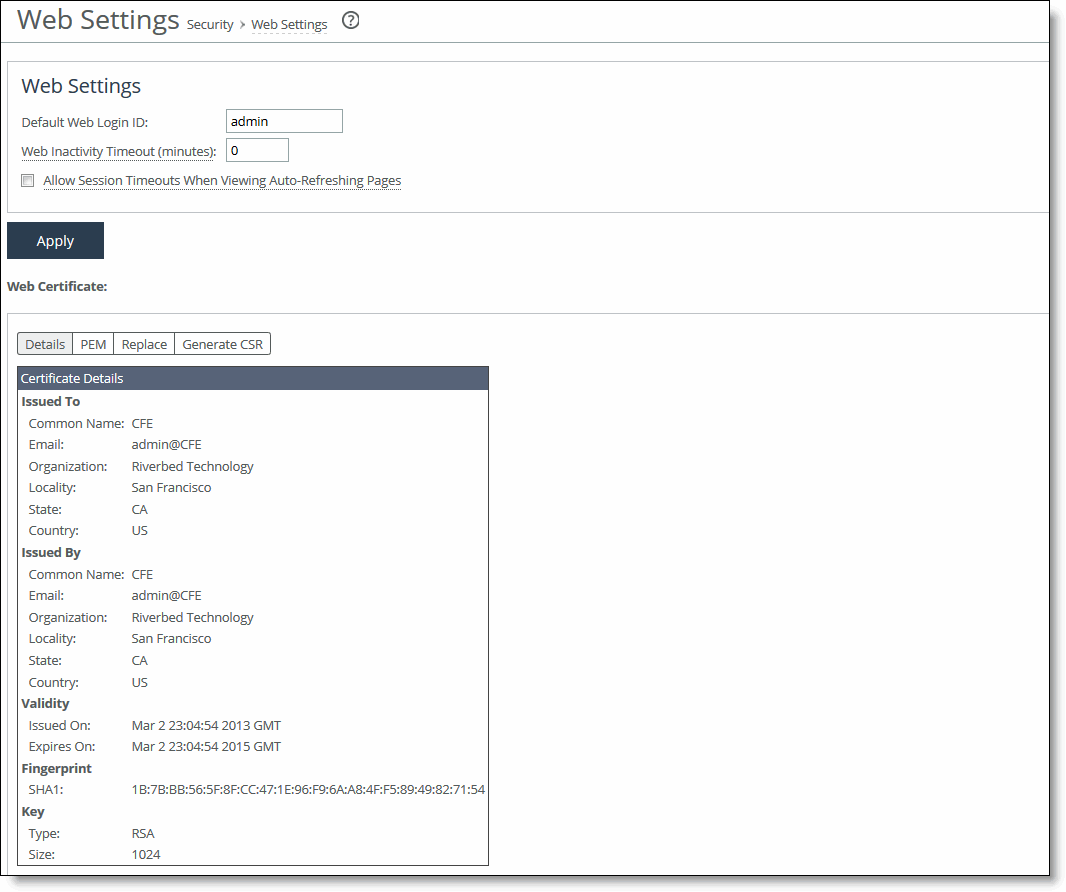This screenshot has height=892, width=1066.
Task: Open the Web Settings breadcrumb link
Action: click(x=288, y=25)
